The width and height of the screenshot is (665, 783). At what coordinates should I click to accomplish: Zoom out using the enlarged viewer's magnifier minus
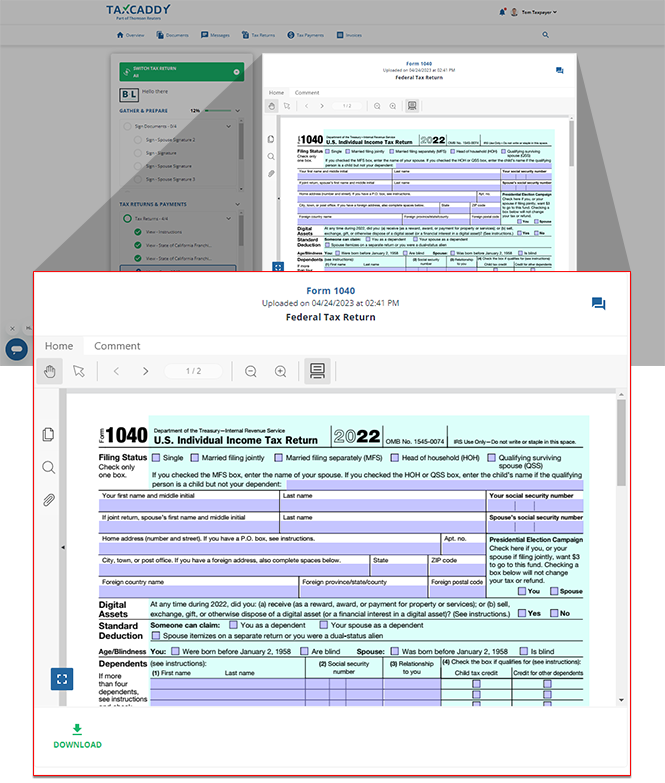coord(251,371)
